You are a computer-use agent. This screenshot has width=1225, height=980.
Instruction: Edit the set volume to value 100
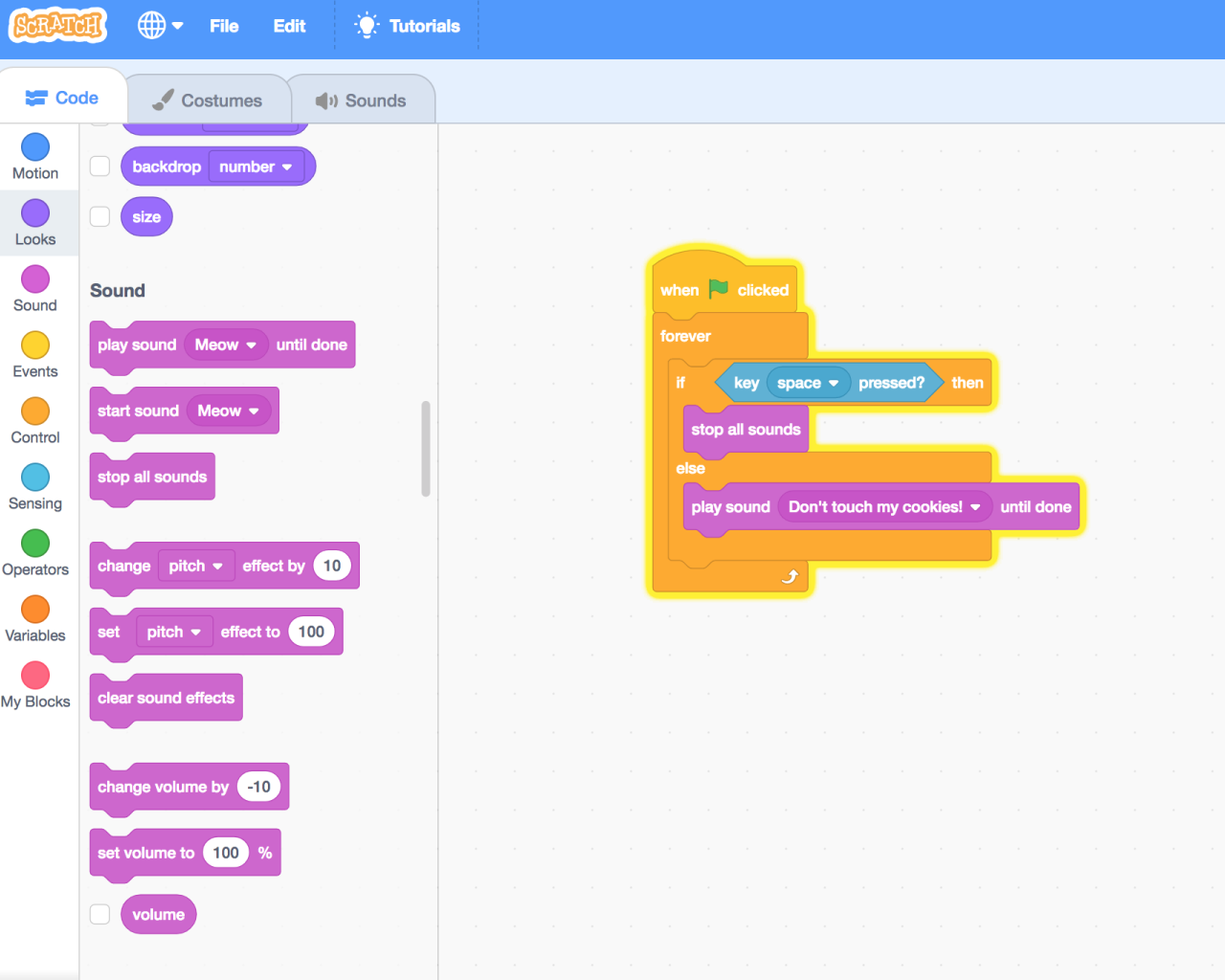click(226, 853)
